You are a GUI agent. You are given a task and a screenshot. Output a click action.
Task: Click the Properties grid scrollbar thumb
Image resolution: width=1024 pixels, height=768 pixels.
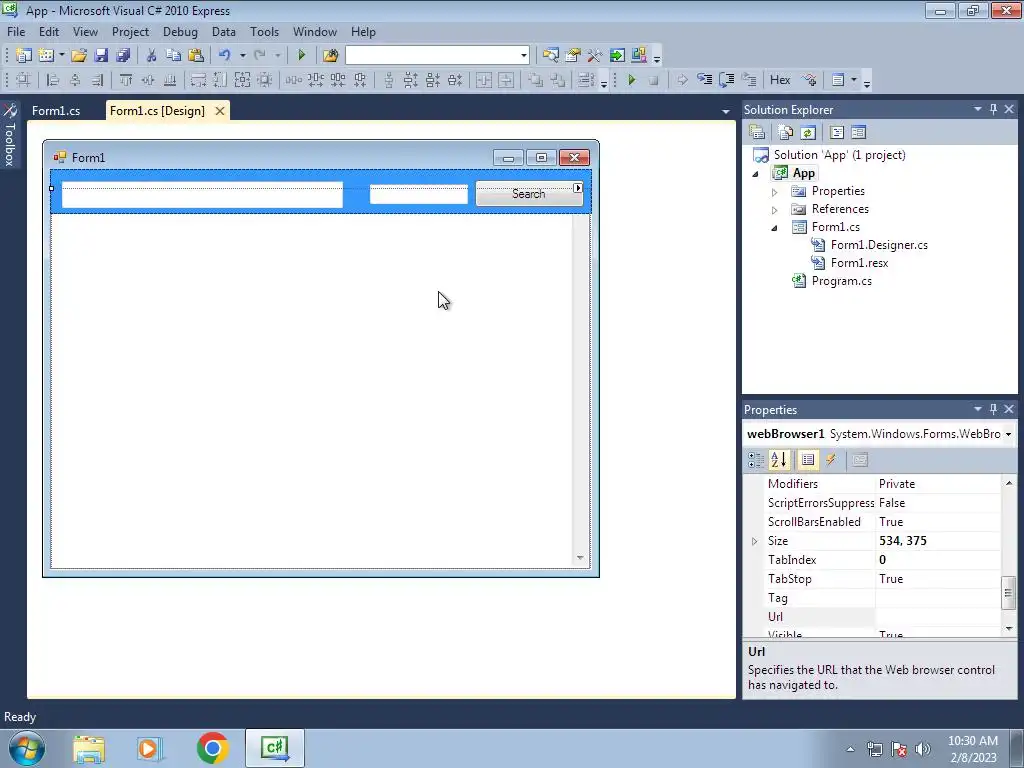coord(1008,593)
